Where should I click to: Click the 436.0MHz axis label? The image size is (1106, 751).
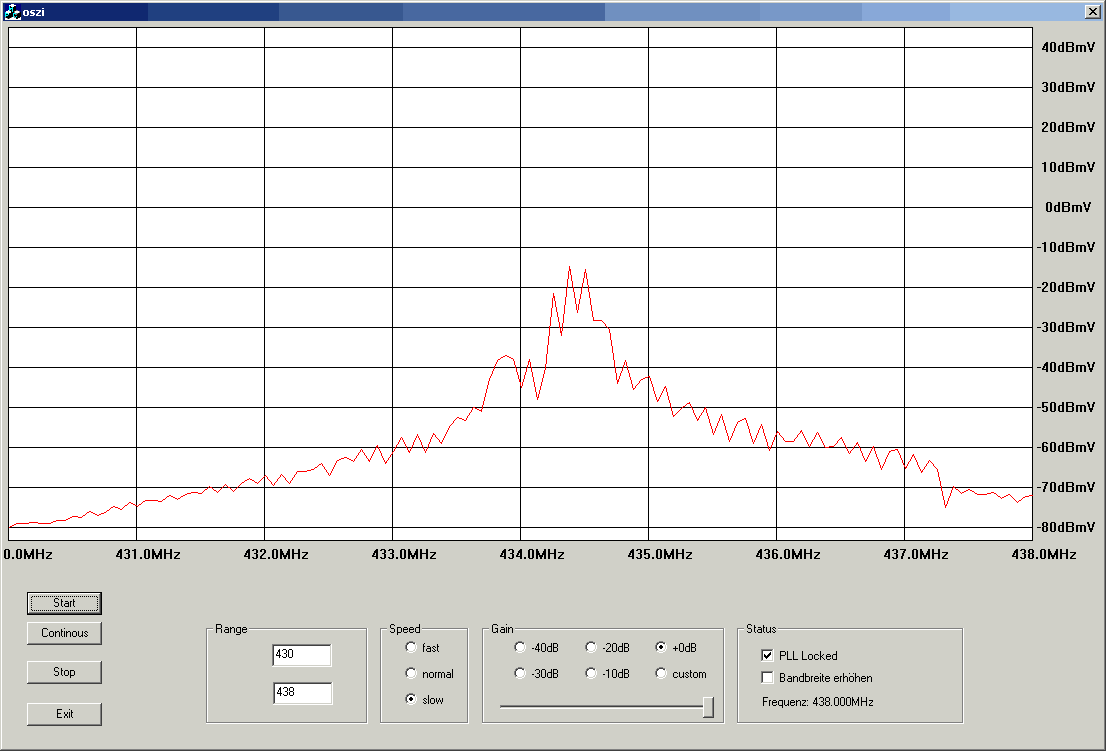point(788,554)
